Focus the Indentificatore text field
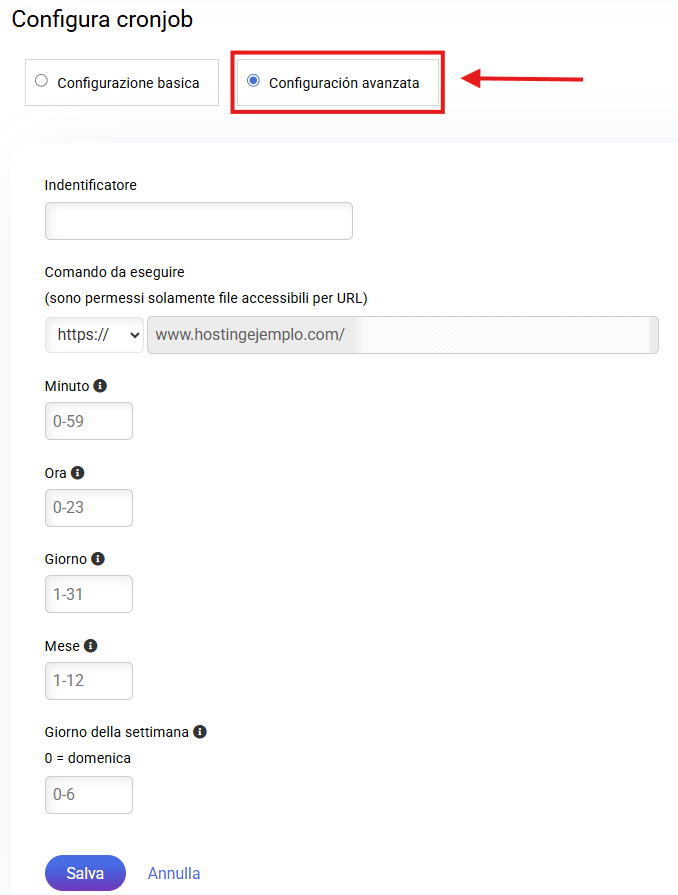This screenshot has width=678, height=895. [199, 221]
